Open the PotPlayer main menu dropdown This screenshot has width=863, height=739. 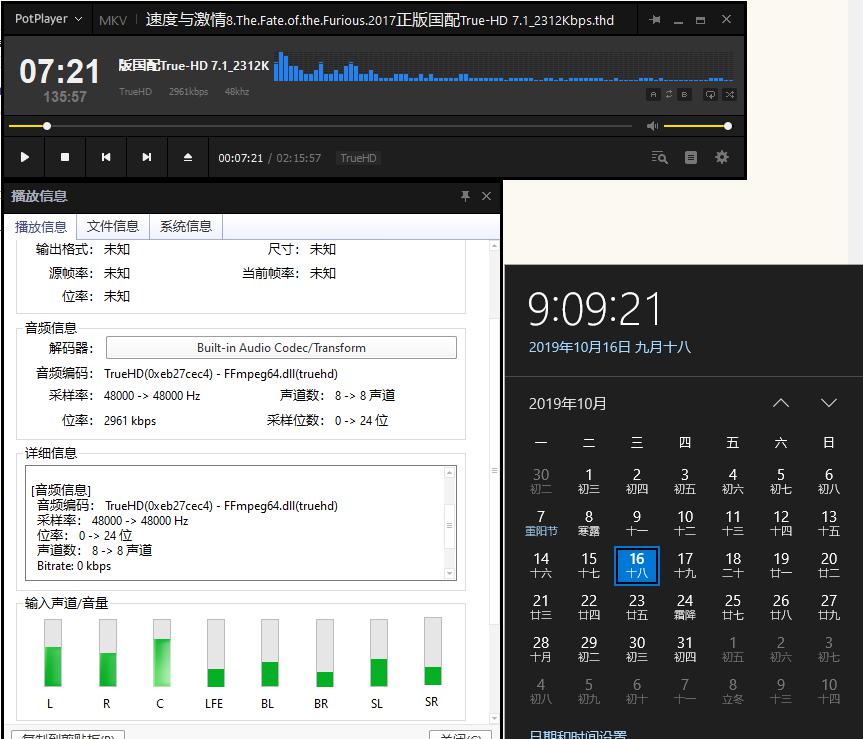tap(48, 19)
